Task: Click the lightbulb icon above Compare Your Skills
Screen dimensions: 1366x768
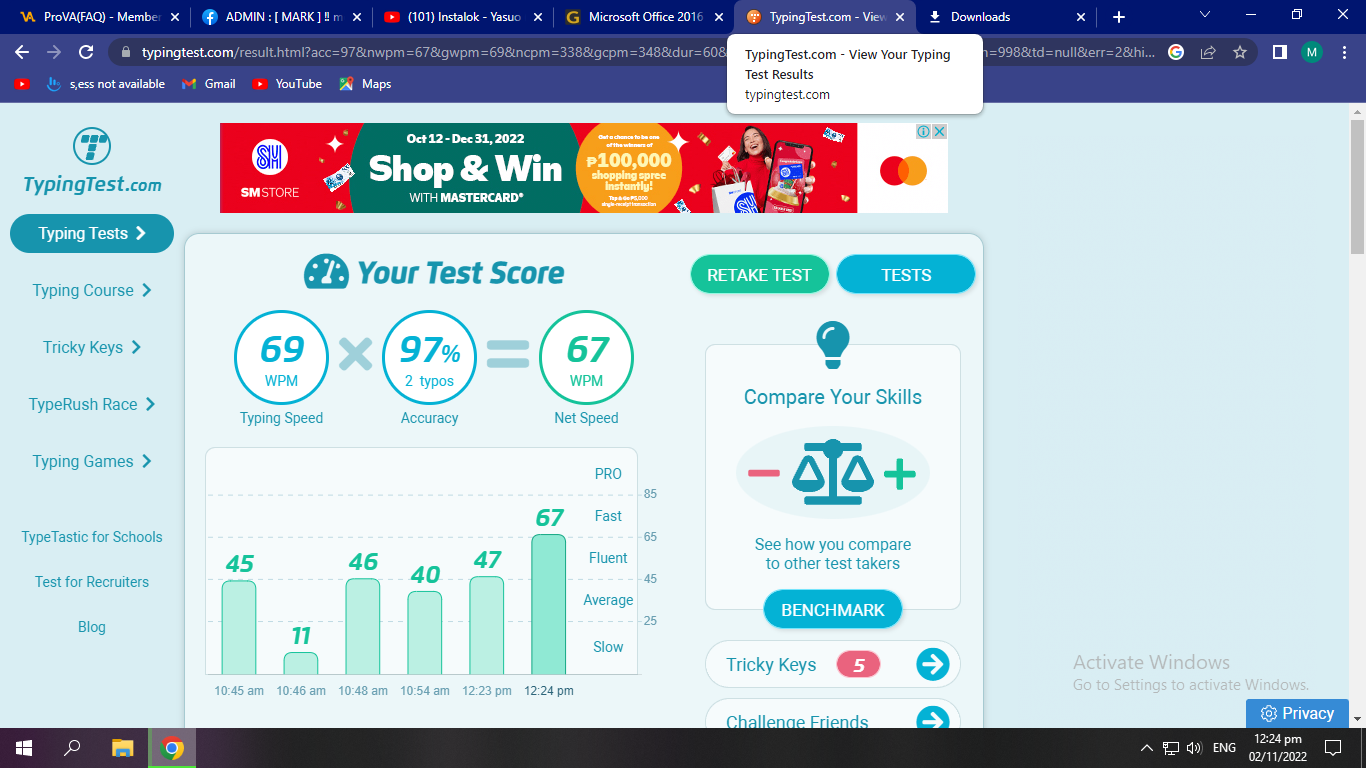Action: 833,345
